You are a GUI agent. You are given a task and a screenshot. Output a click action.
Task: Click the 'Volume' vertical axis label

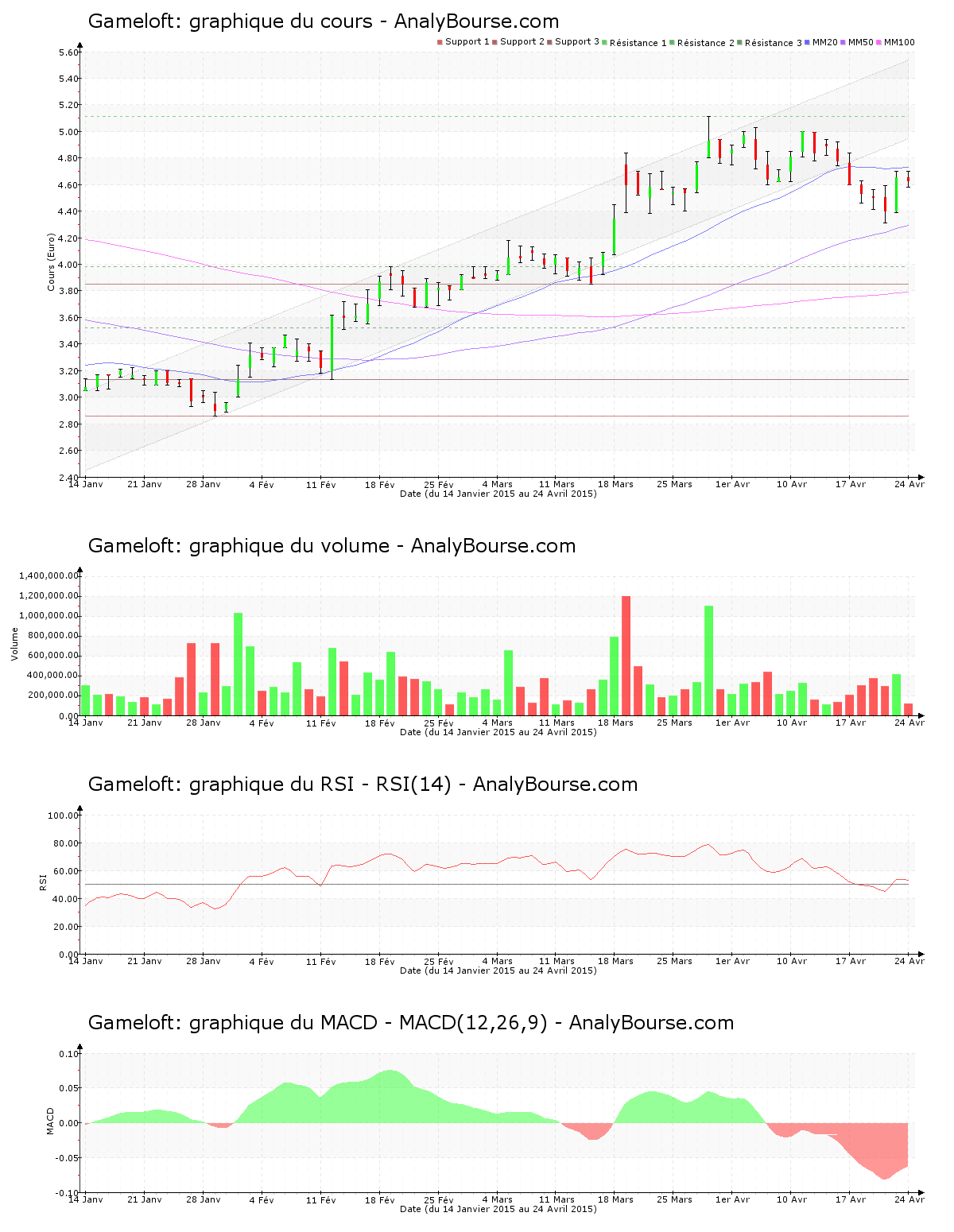point(14,644)
